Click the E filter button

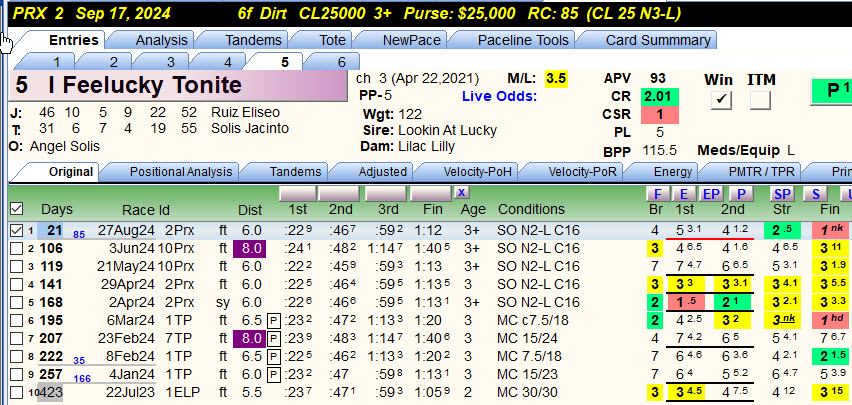pos(684,194)
